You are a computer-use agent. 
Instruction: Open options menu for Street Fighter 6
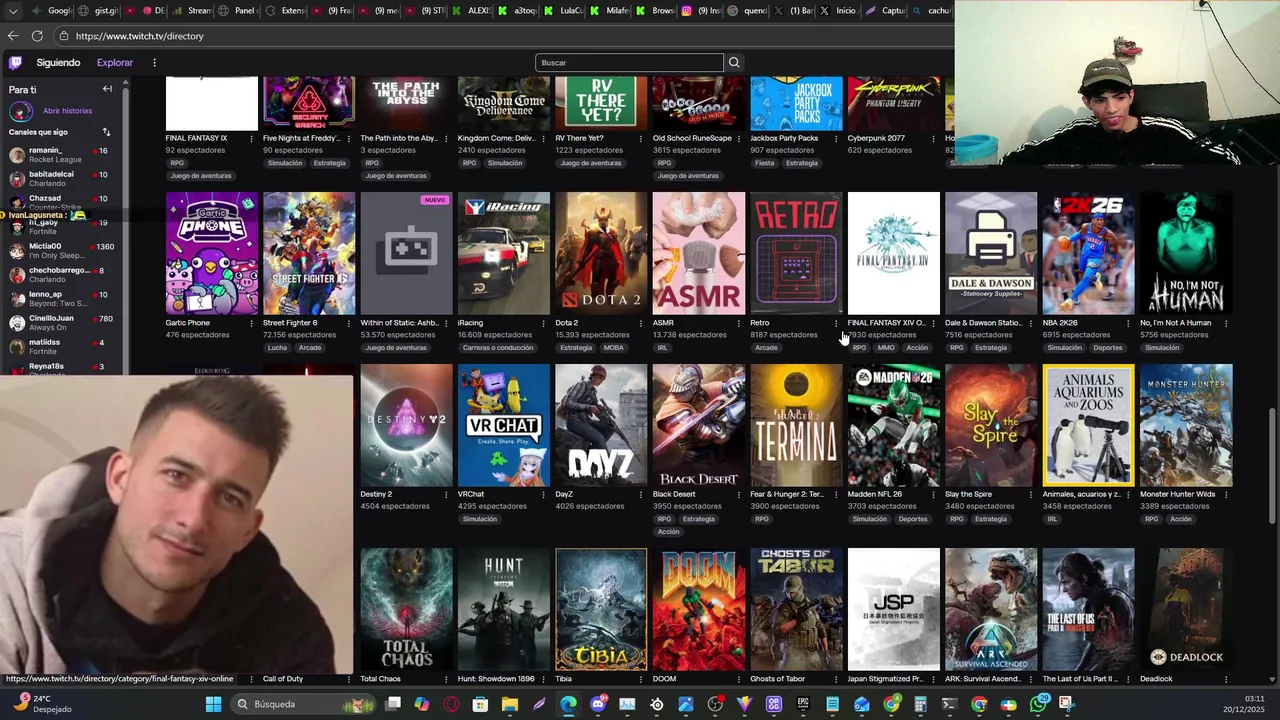[349, 323]
